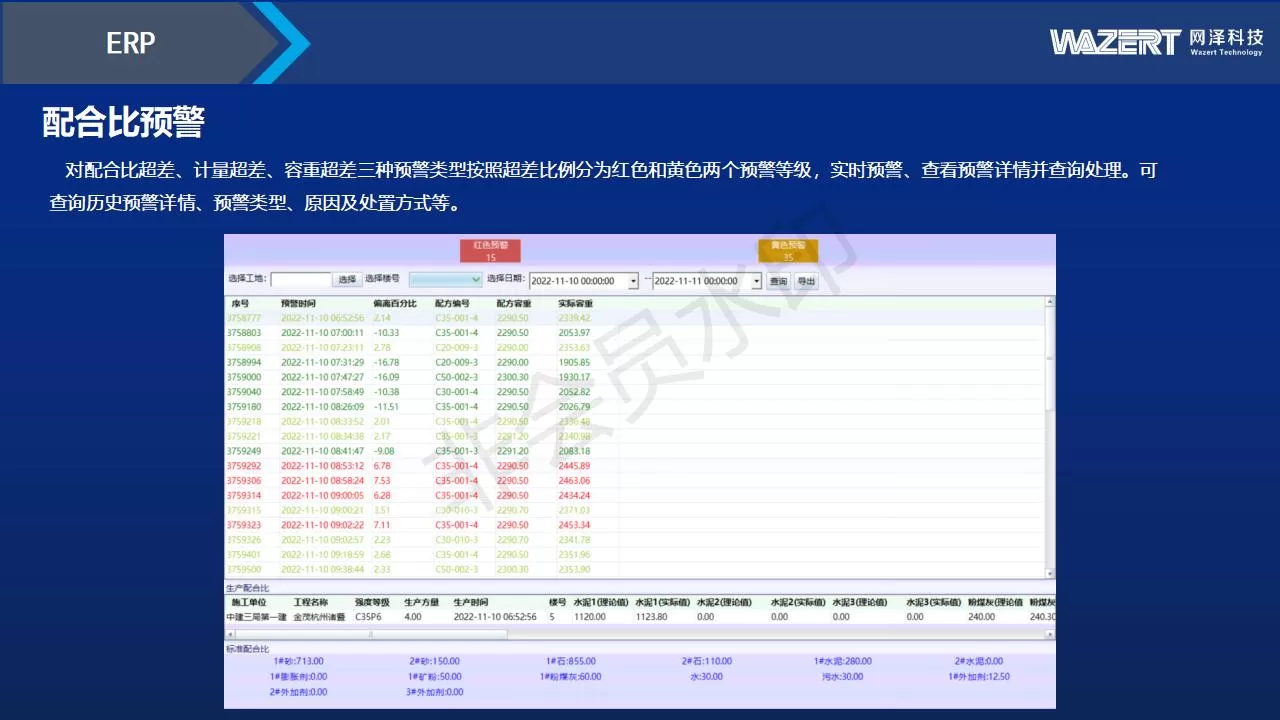Select alert row 3758777
The height and width of the screenshot is (720, 1280).
634,318
